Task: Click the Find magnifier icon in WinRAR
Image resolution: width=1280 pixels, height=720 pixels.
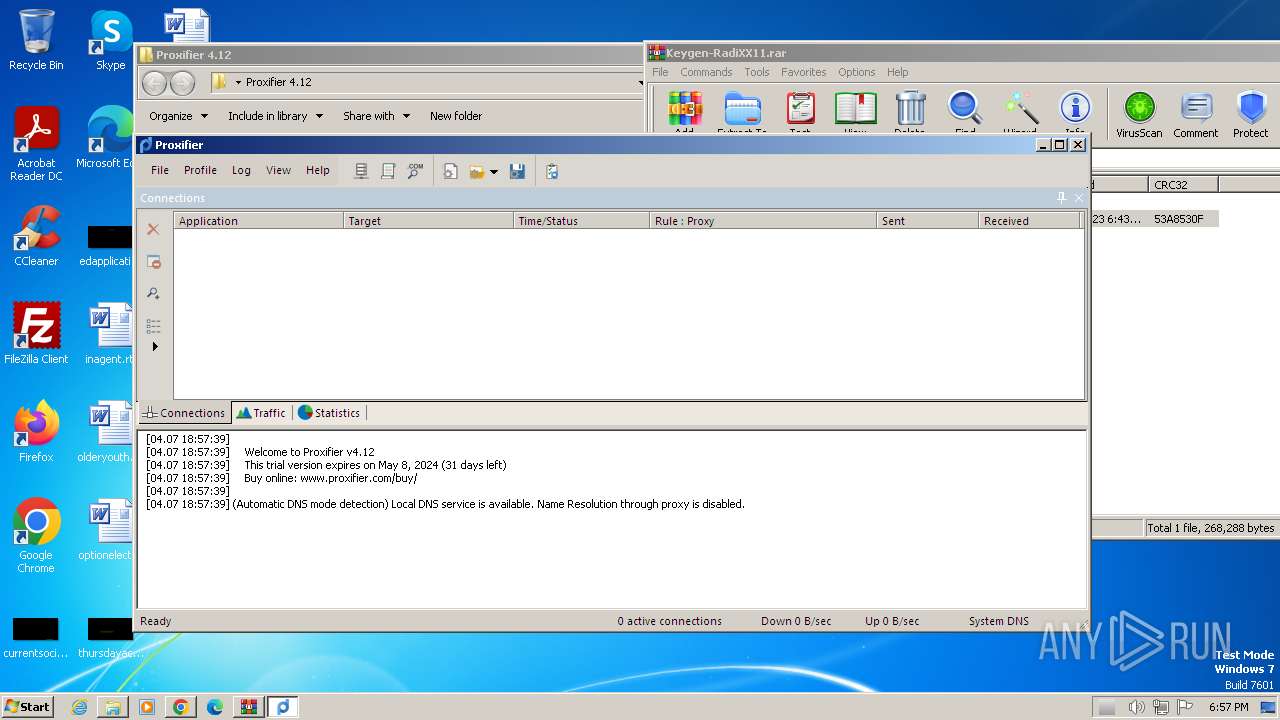Action: click(x=965, y=111)
